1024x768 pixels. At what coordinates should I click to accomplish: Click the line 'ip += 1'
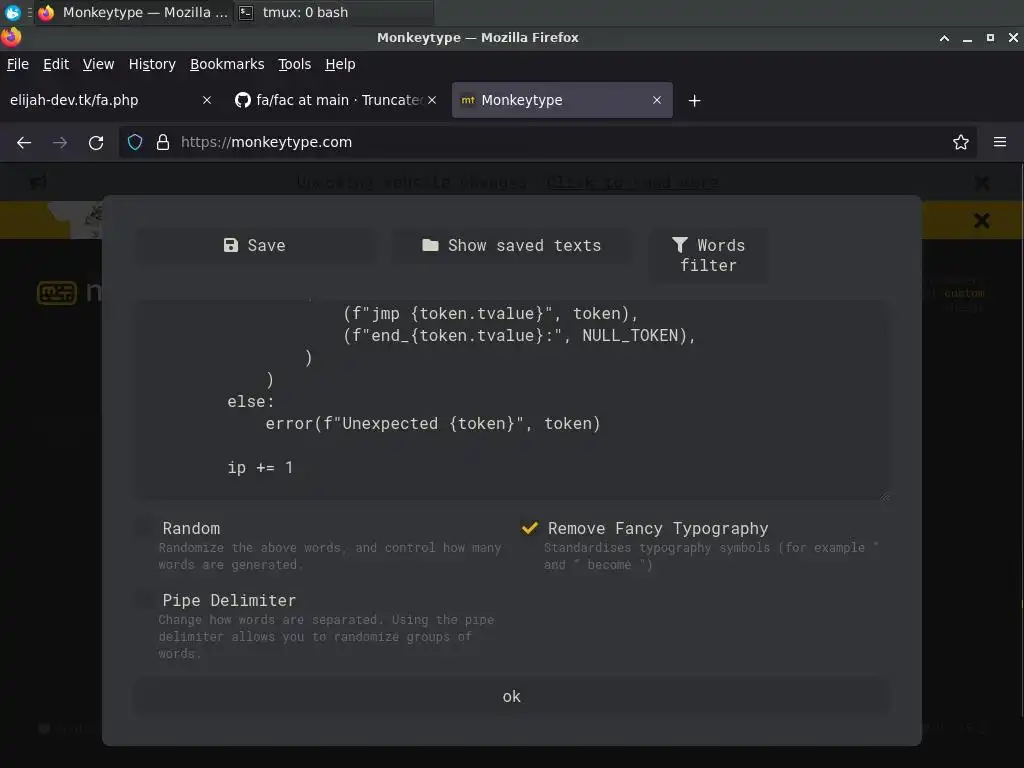(x=260, y=468)
